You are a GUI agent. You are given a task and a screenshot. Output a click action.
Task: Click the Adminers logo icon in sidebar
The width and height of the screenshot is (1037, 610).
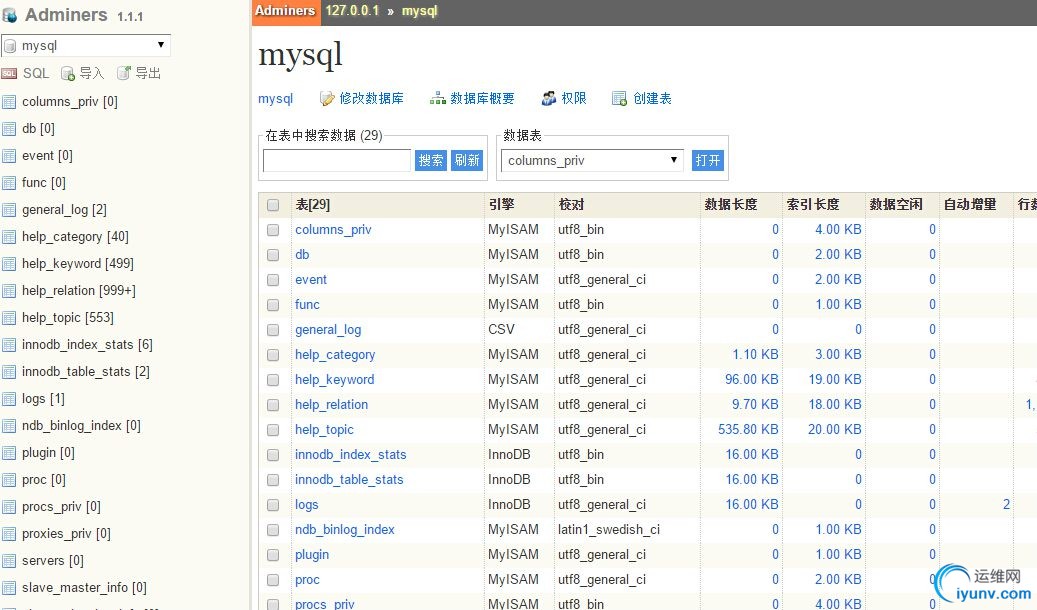9,15
